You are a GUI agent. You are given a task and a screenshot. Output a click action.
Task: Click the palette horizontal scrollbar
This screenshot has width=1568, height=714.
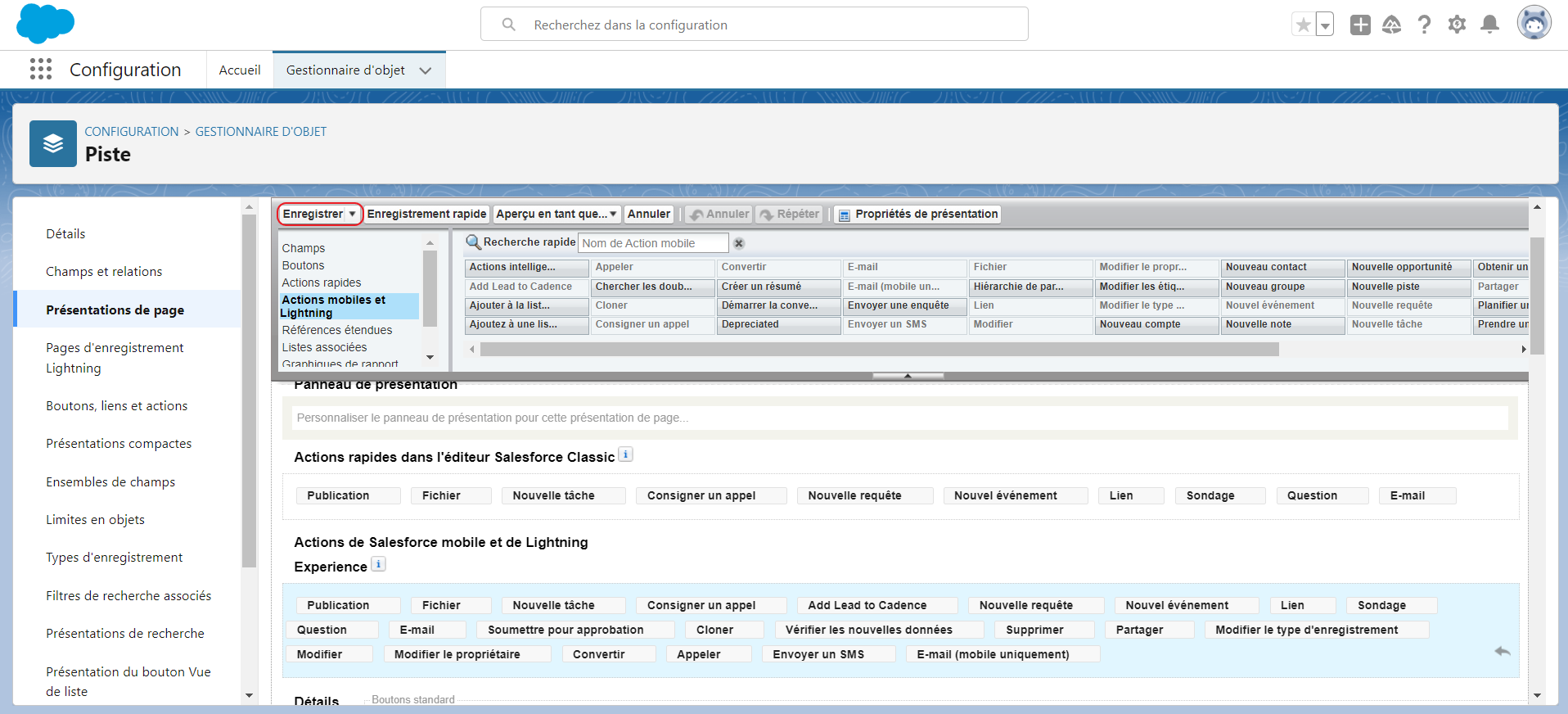[880, 350]
